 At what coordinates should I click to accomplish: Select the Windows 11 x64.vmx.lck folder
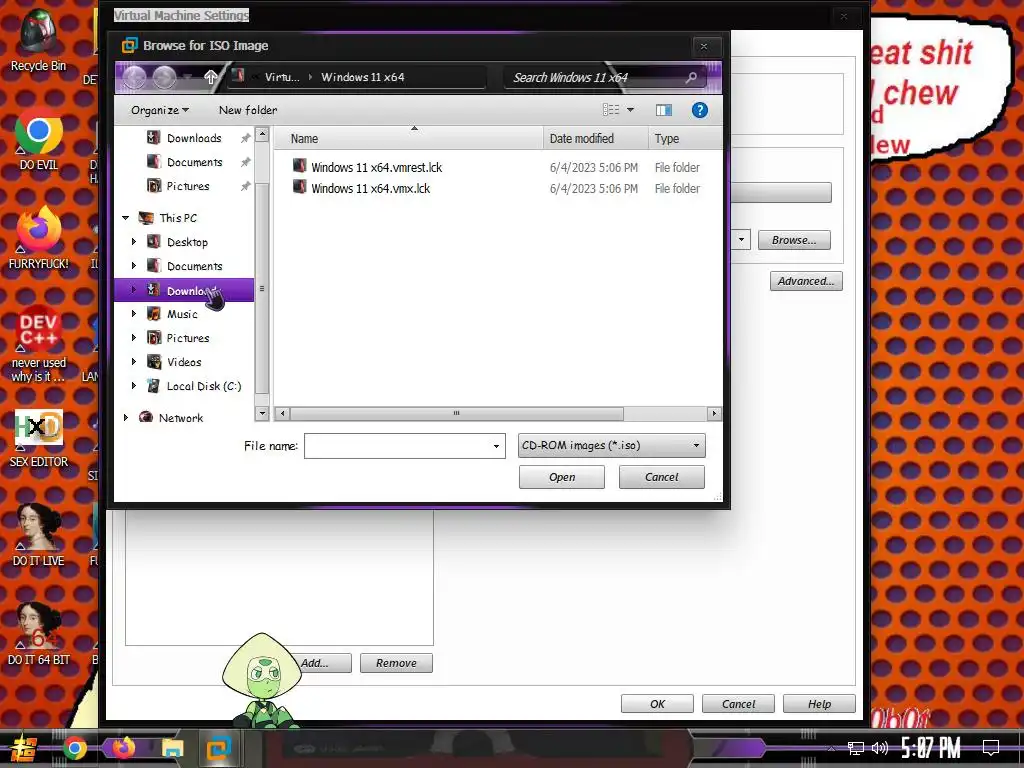coord(370,188)
